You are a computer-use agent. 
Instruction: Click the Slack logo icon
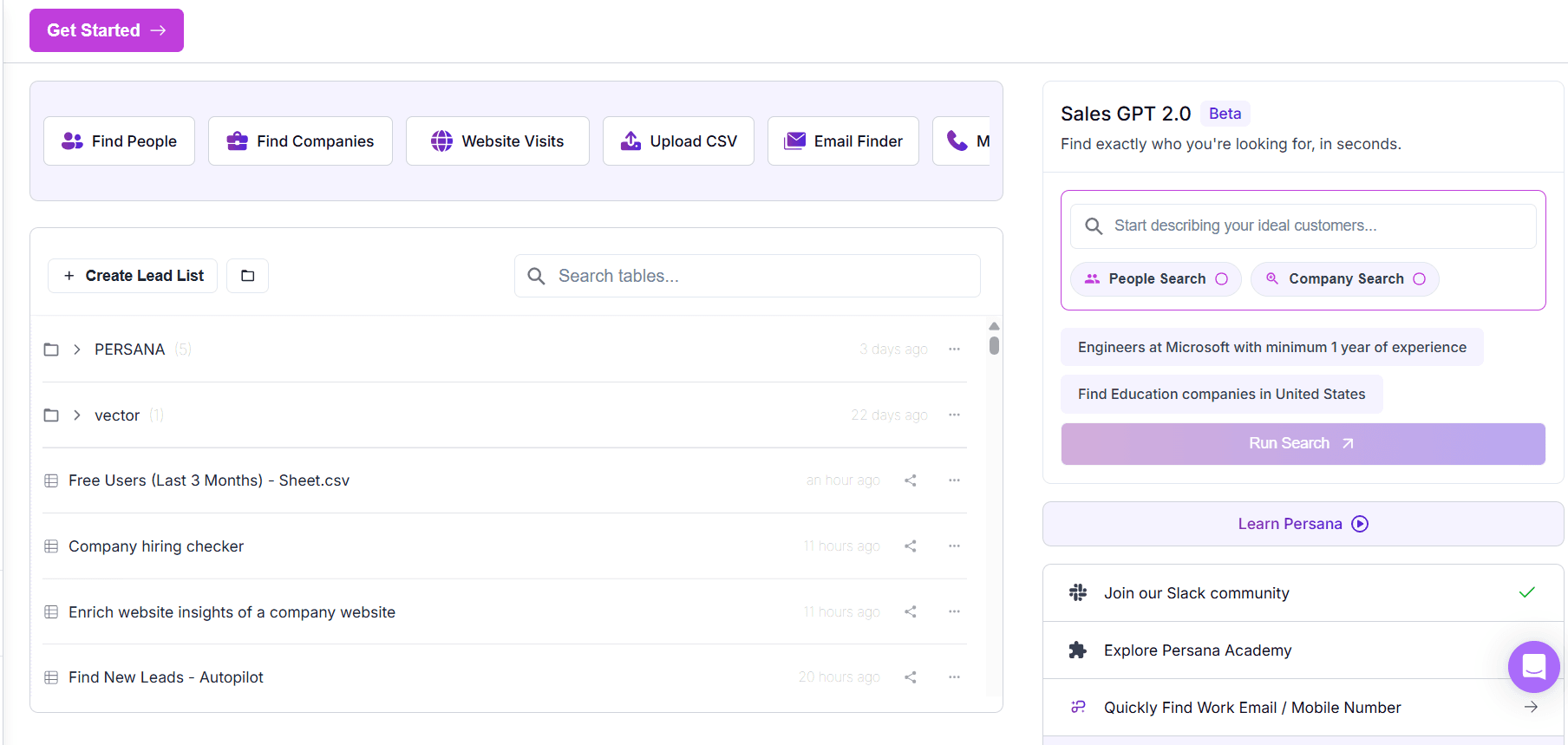tap(1078, 592)
